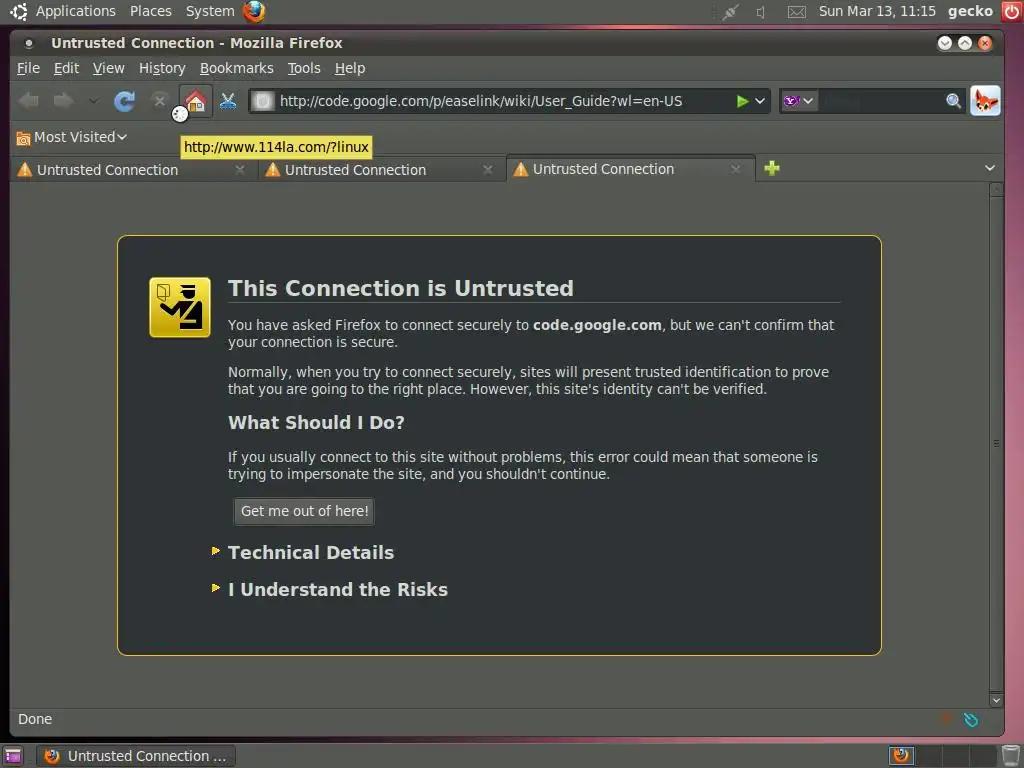Click the mail envelope tray icon

pos(796,12)
